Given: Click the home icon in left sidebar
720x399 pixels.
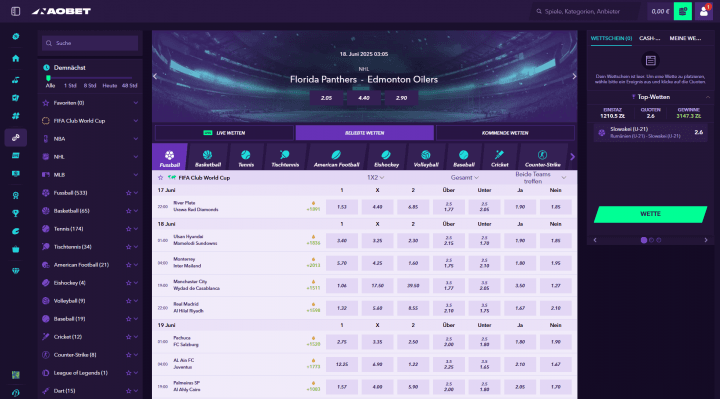Looking at the screenshot, I should point(16,58).
